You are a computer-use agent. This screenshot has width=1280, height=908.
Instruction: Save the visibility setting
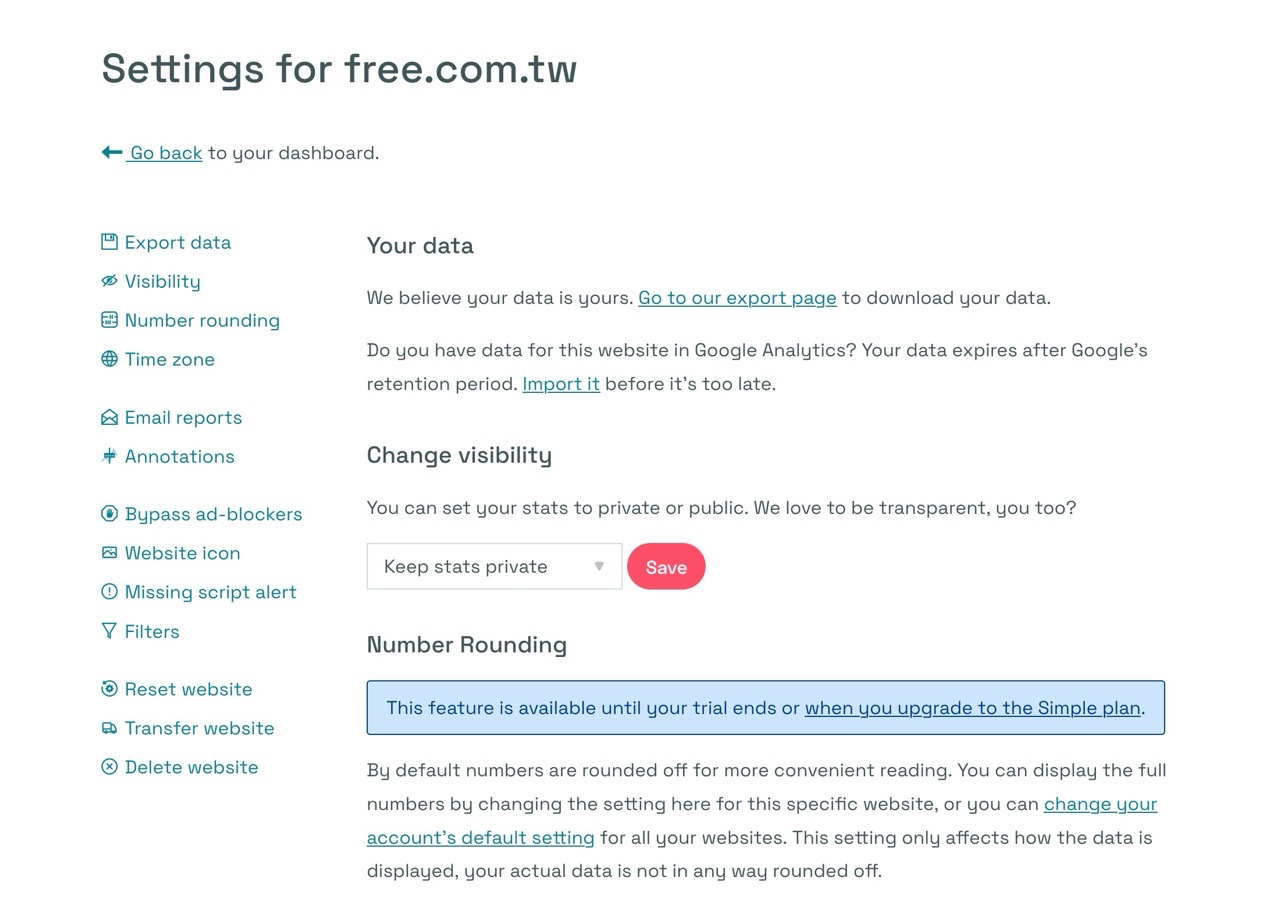(x=666, y=567)
